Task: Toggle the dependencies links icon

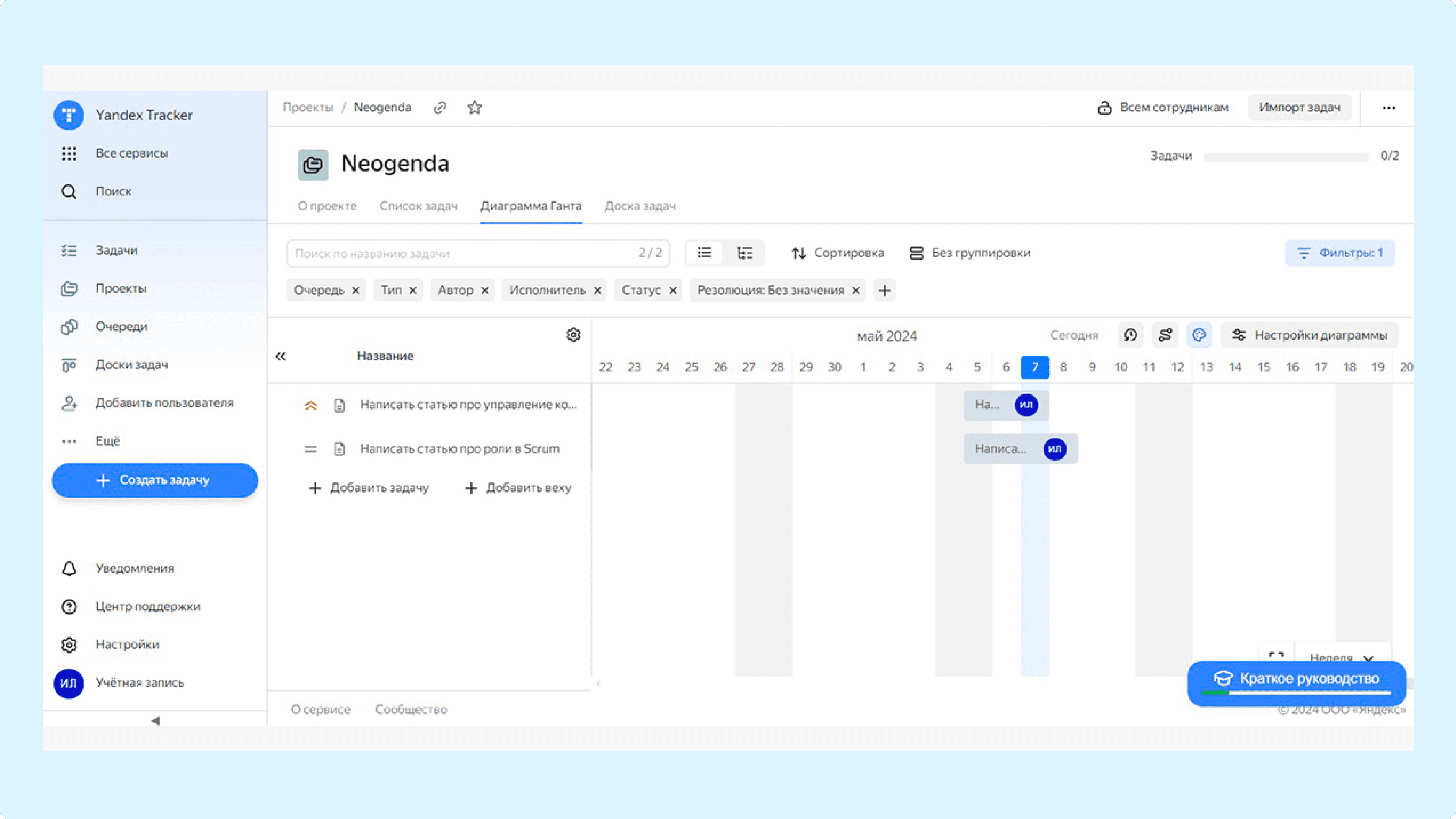Action: 1165,335
